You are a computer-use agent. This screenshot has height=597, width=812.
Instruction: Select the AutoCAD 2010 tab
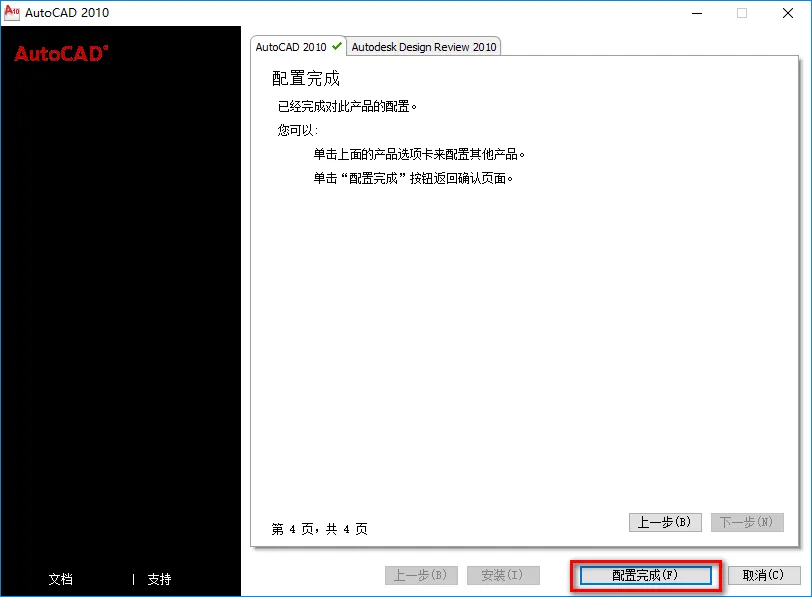[298, 47]
